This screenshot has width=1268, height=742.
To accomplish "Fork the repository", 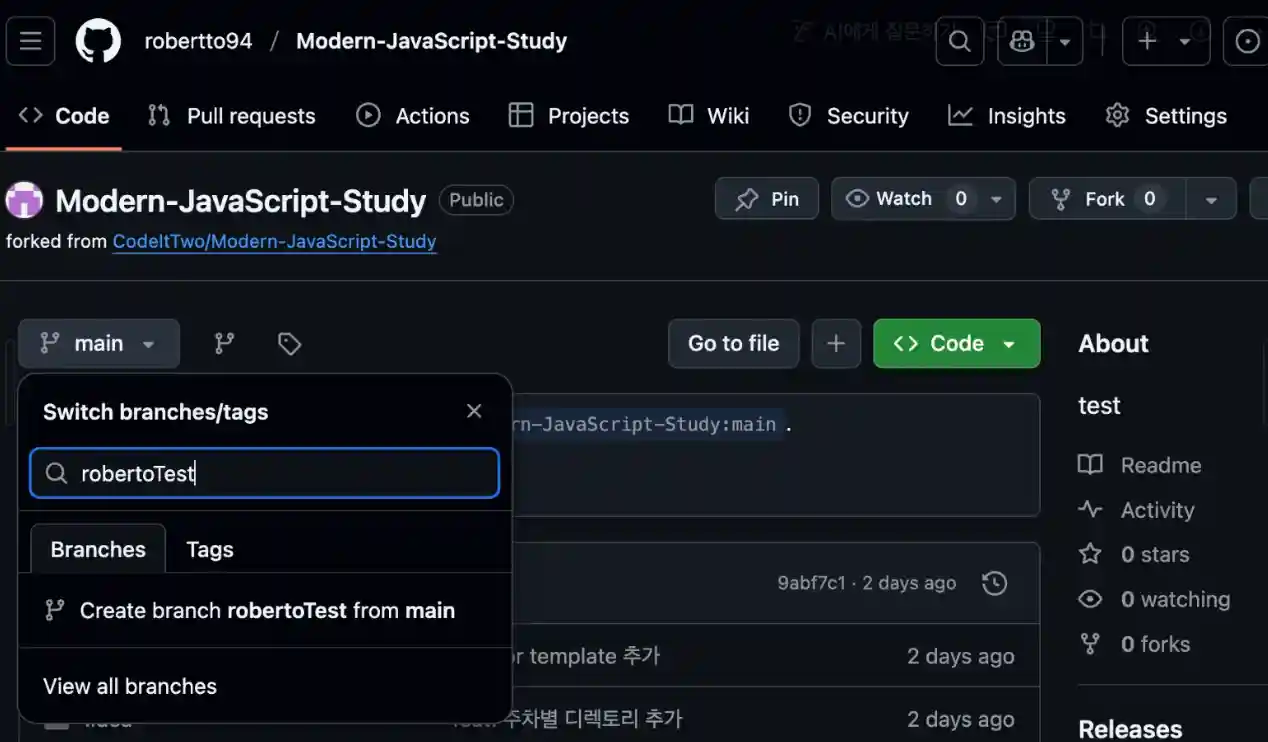I will 1107,199.
